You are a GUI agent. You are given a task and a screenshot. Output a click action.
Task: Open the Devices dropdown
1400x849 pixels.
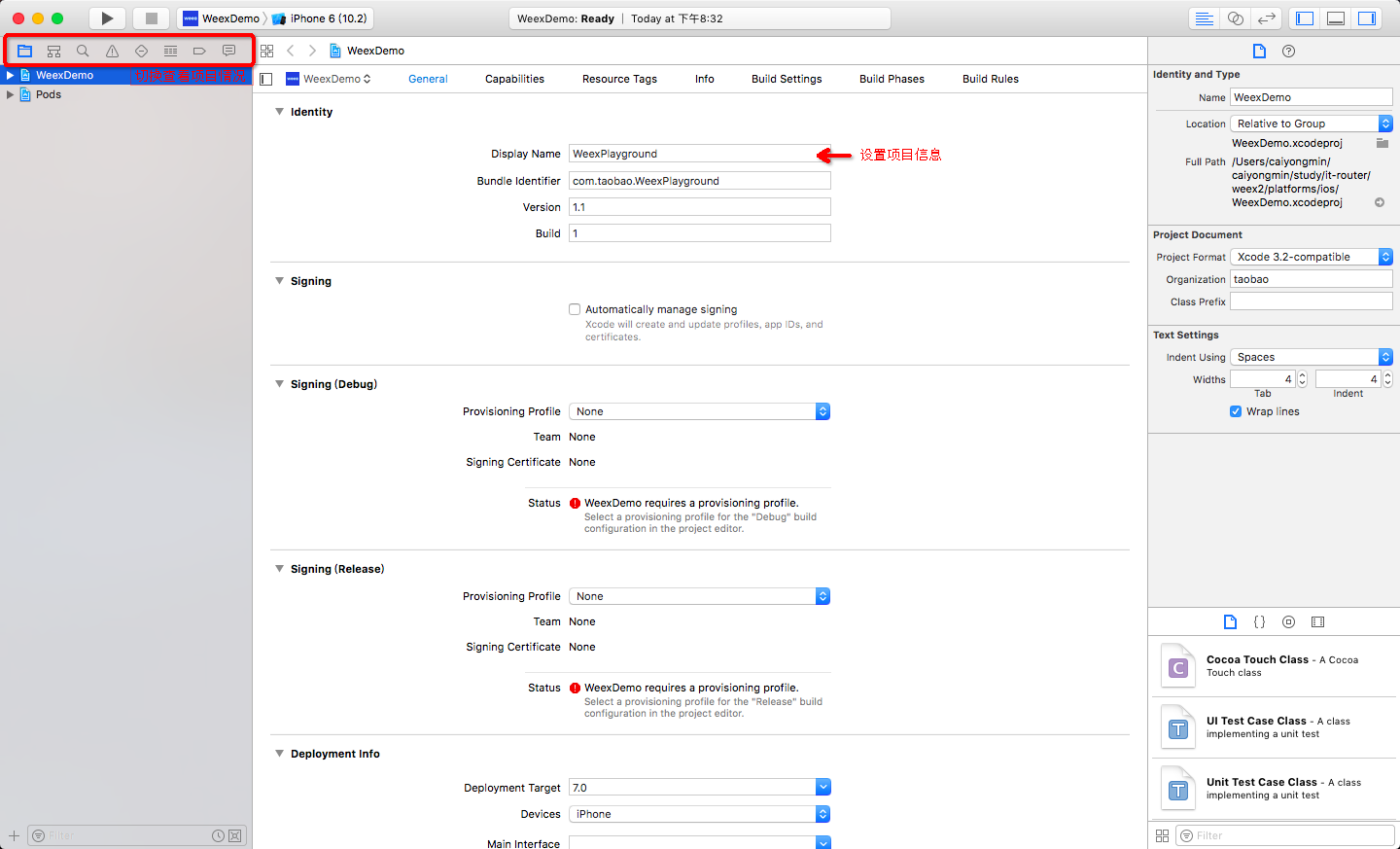(x=700, y=814)
